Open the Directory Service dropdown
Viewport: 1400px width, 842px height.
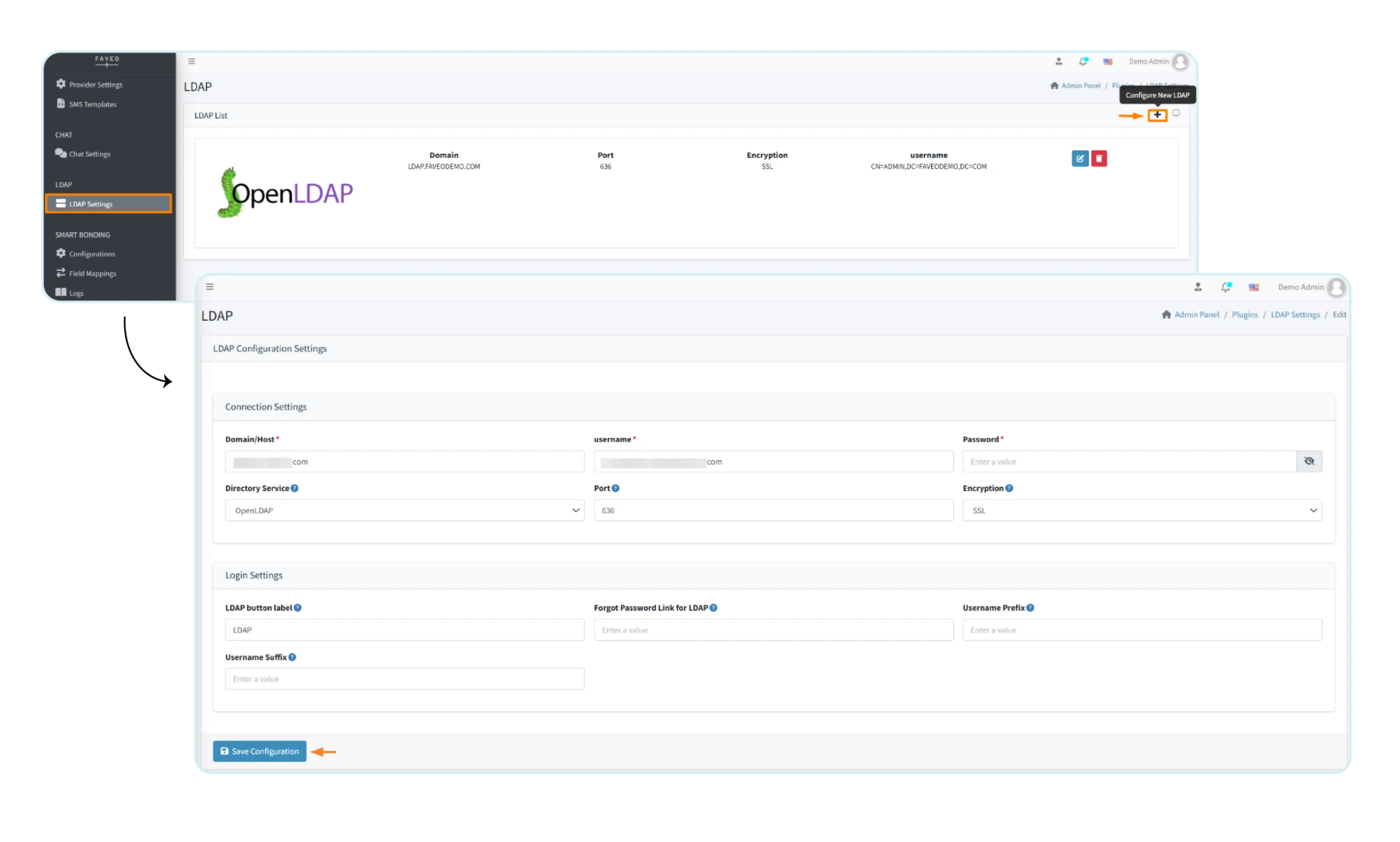pyautogui.click(x=405, y=510)
